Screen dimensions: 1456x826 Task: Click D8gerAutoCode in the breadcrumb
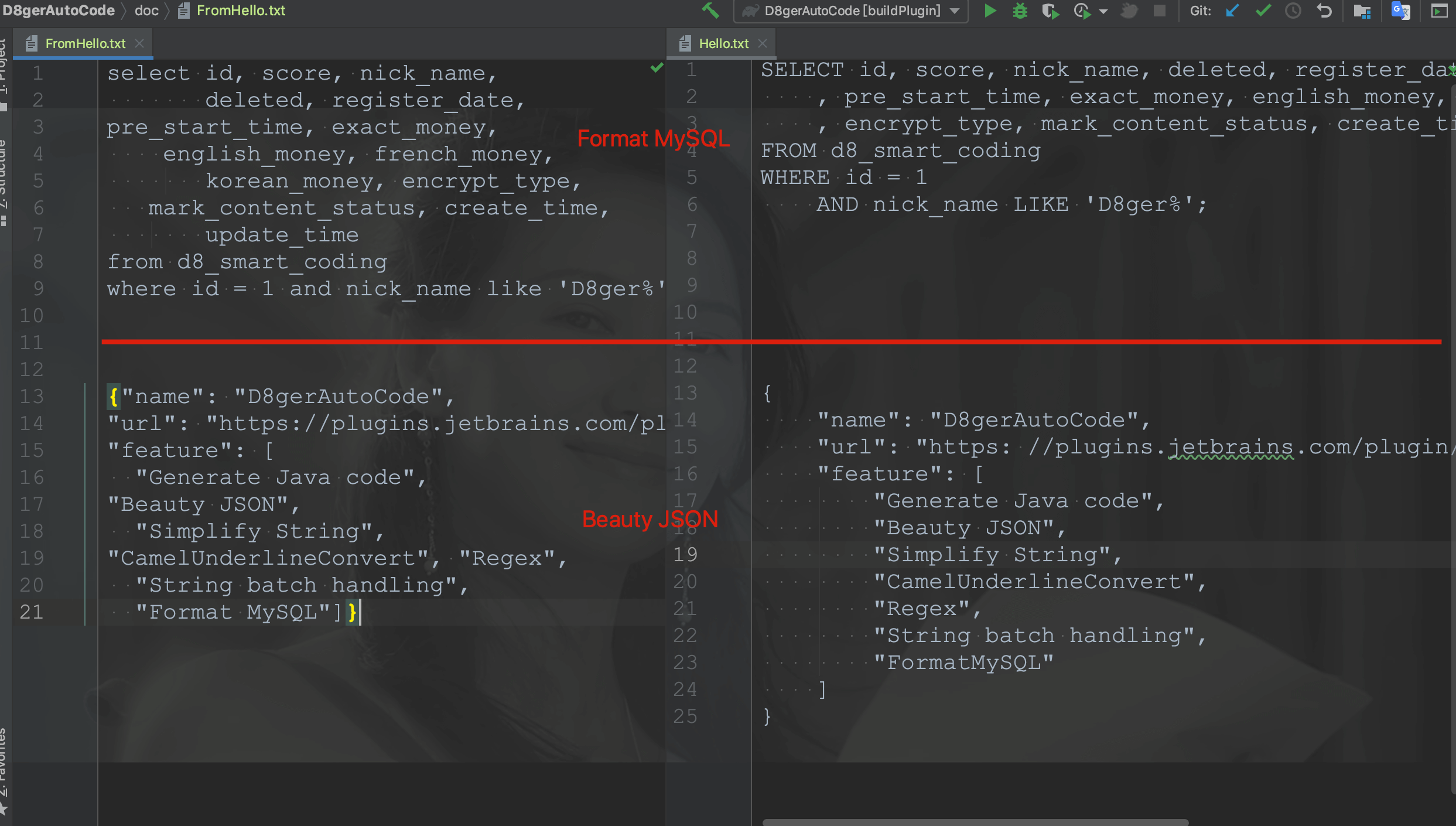pyautogui.click(x=59, y=11)
